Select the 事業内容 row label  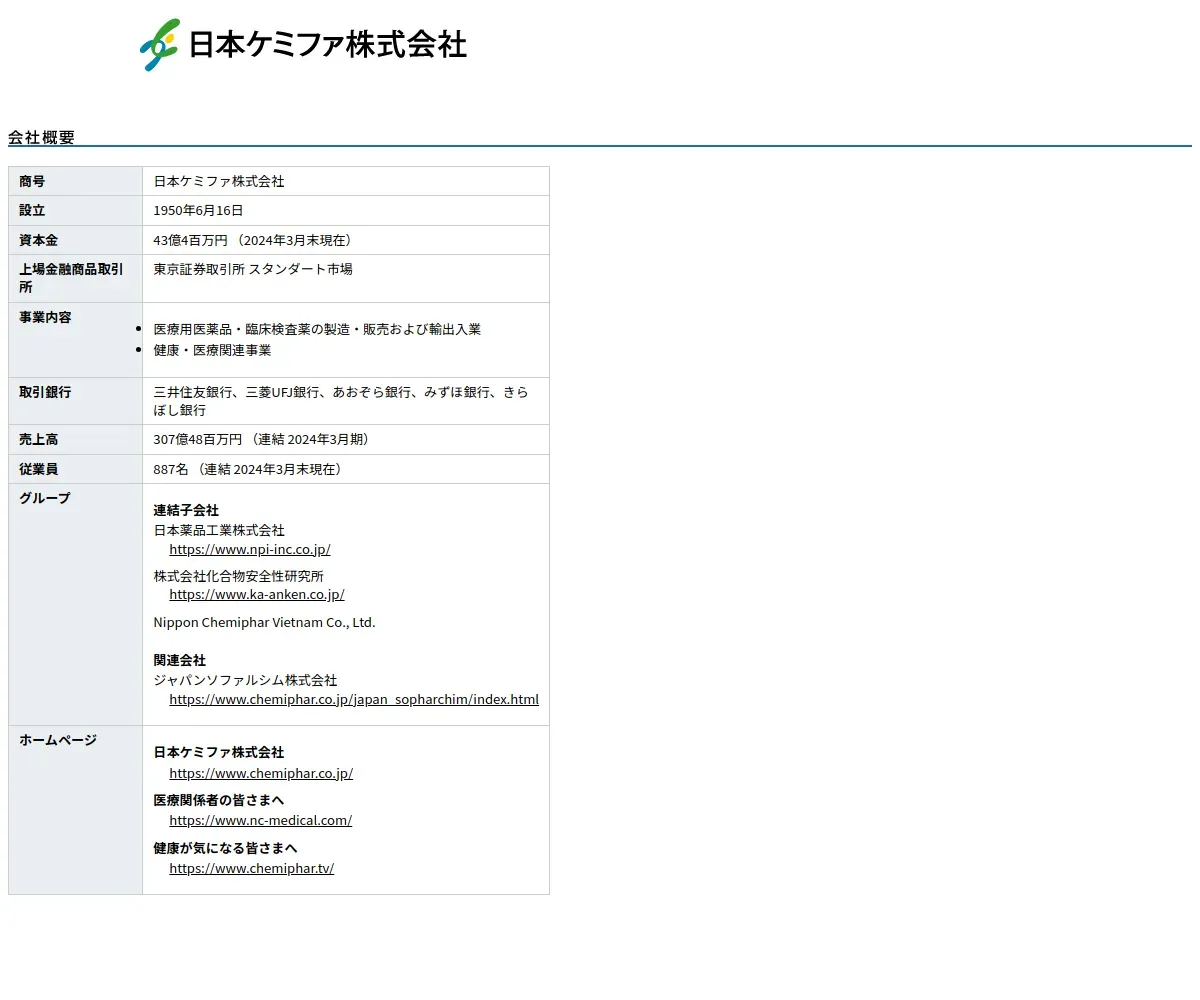tap(45, 317)
